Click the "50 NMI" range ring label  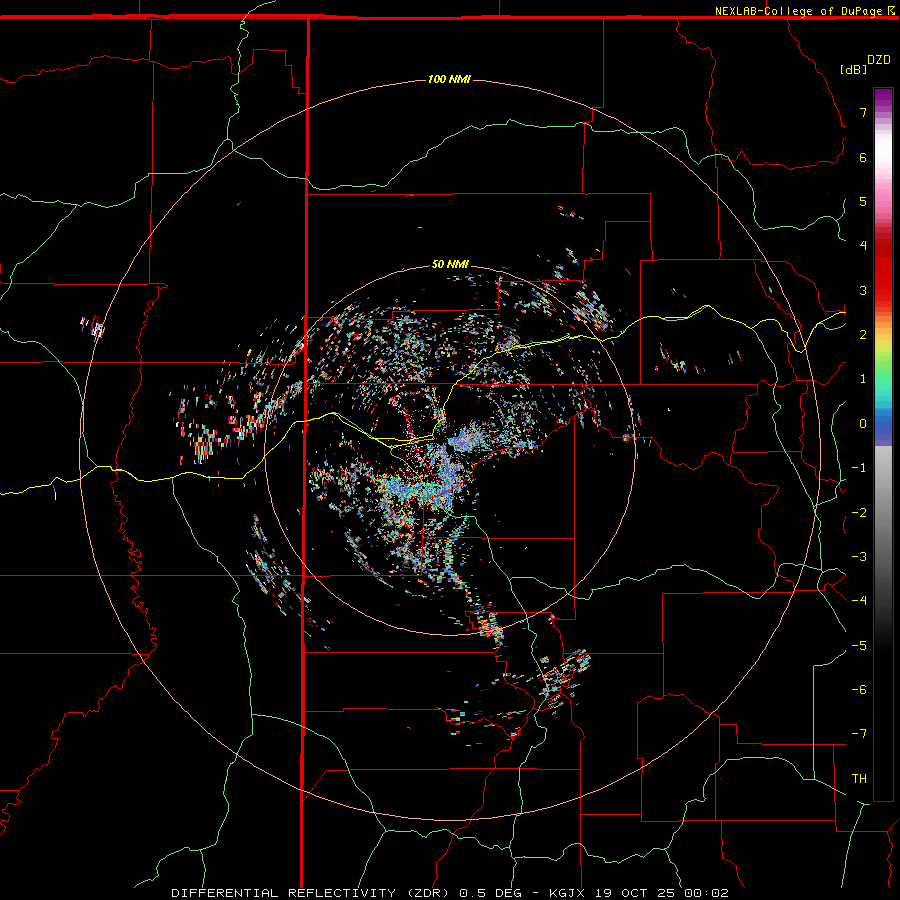450,264
